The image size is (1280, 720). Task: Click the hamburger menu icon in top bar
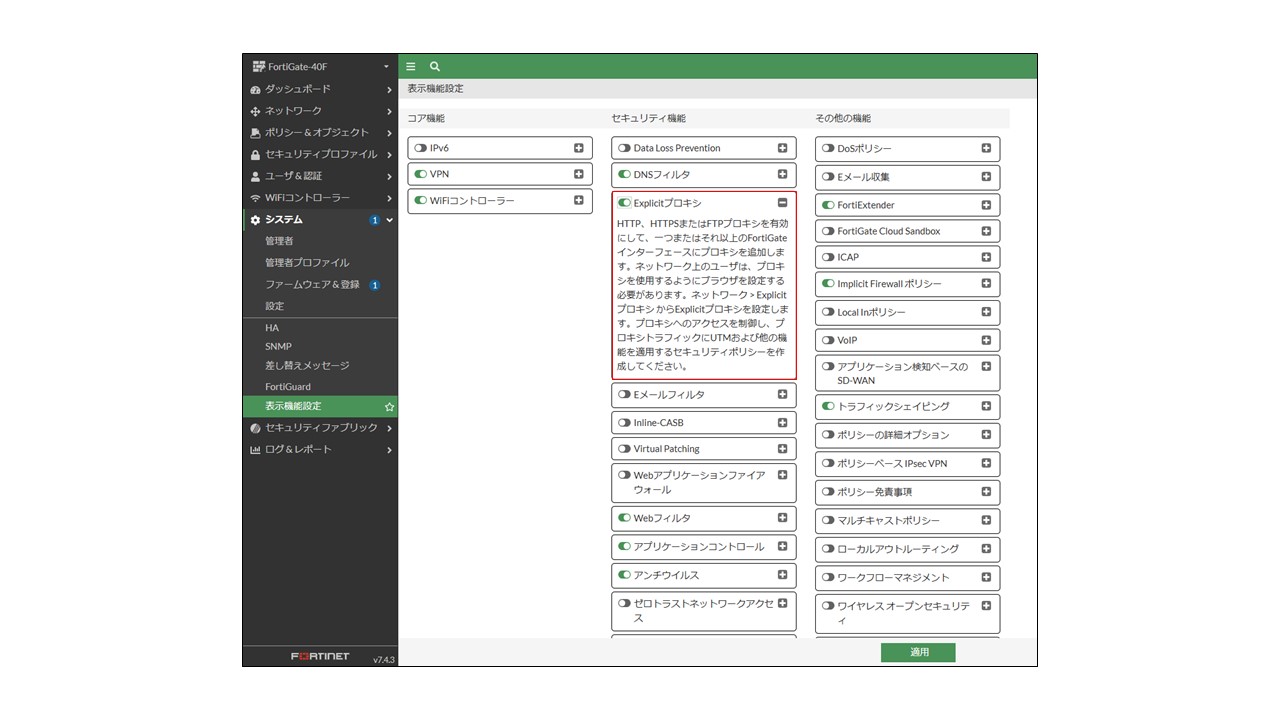(411, 67)
